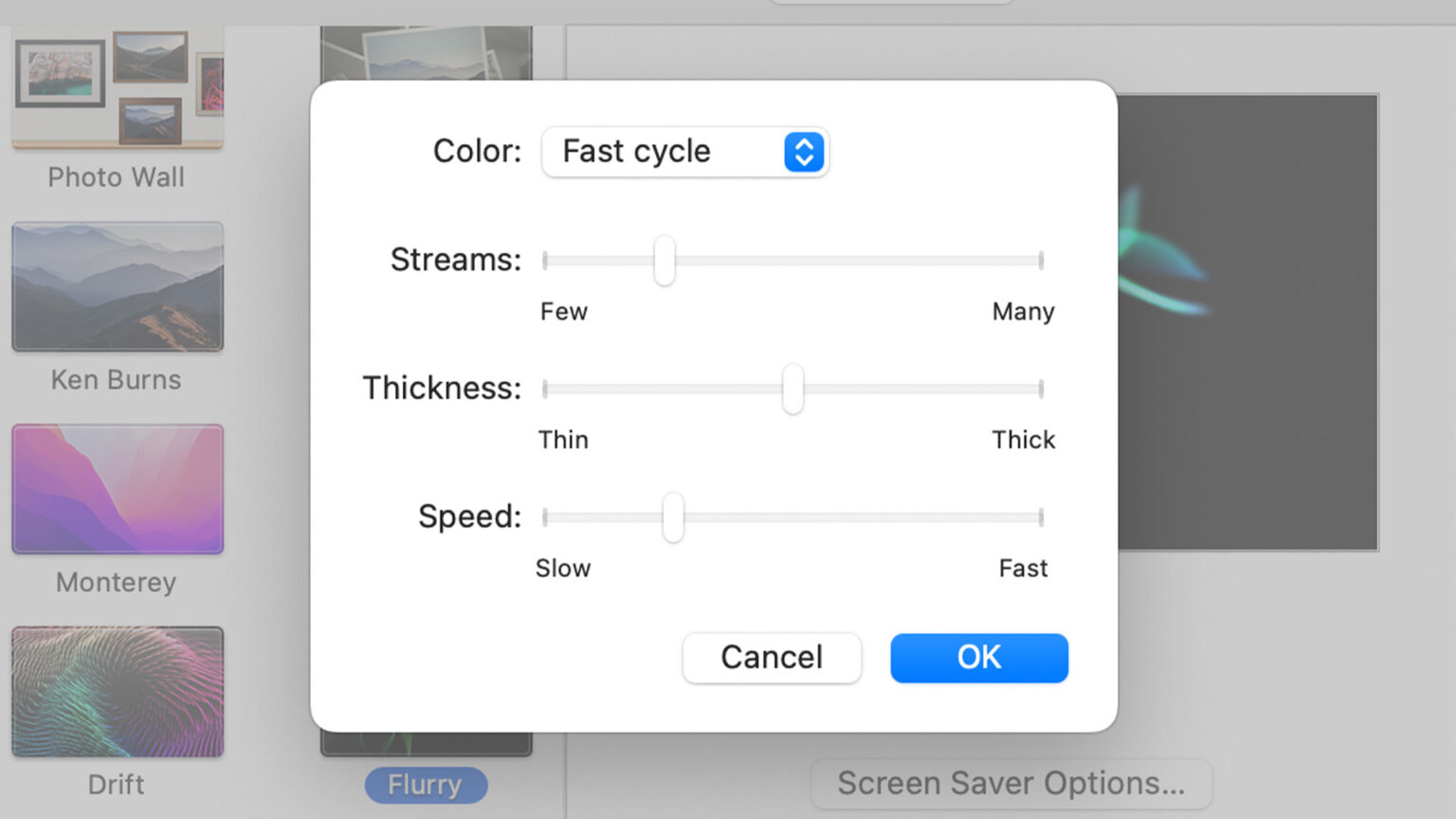Click the Flurry screen saver label
The width and height of the screenshot is (1456, 819).
click(x=426, y=785)
